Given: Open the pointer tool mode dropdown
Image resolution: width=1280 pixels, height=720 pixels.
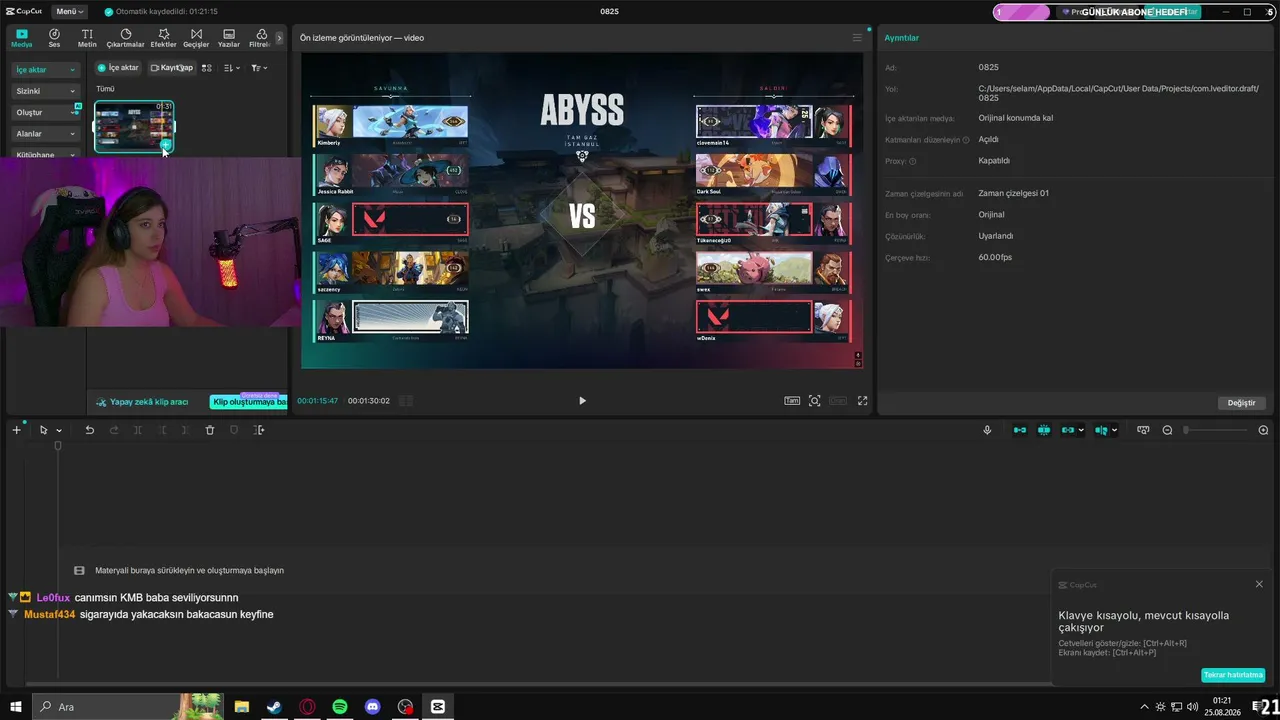Looking at the screenshot, I should click(x=59, y=431).
